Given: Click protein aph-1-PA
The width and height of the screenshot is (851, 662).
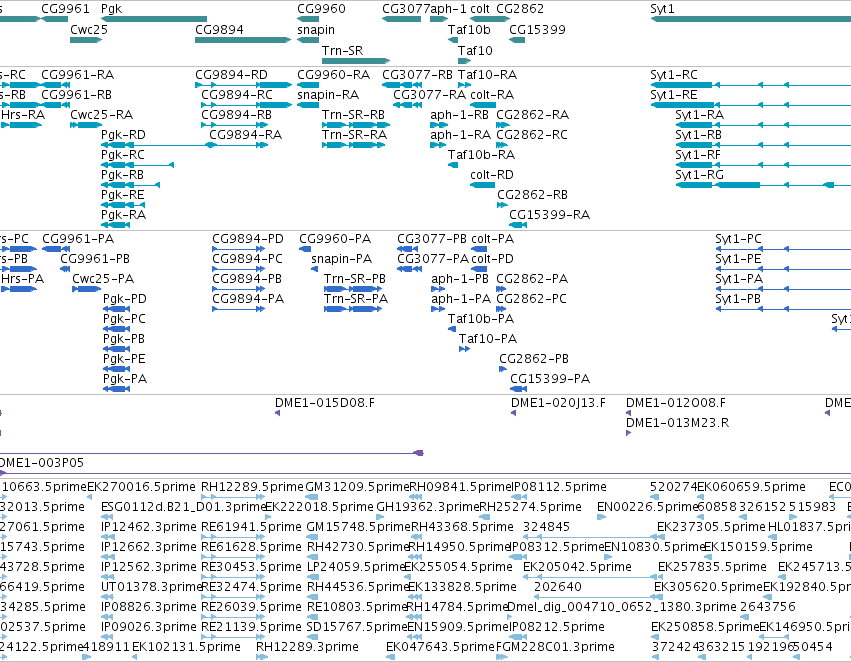Looking at the screenshot, I should coord(461,299).
